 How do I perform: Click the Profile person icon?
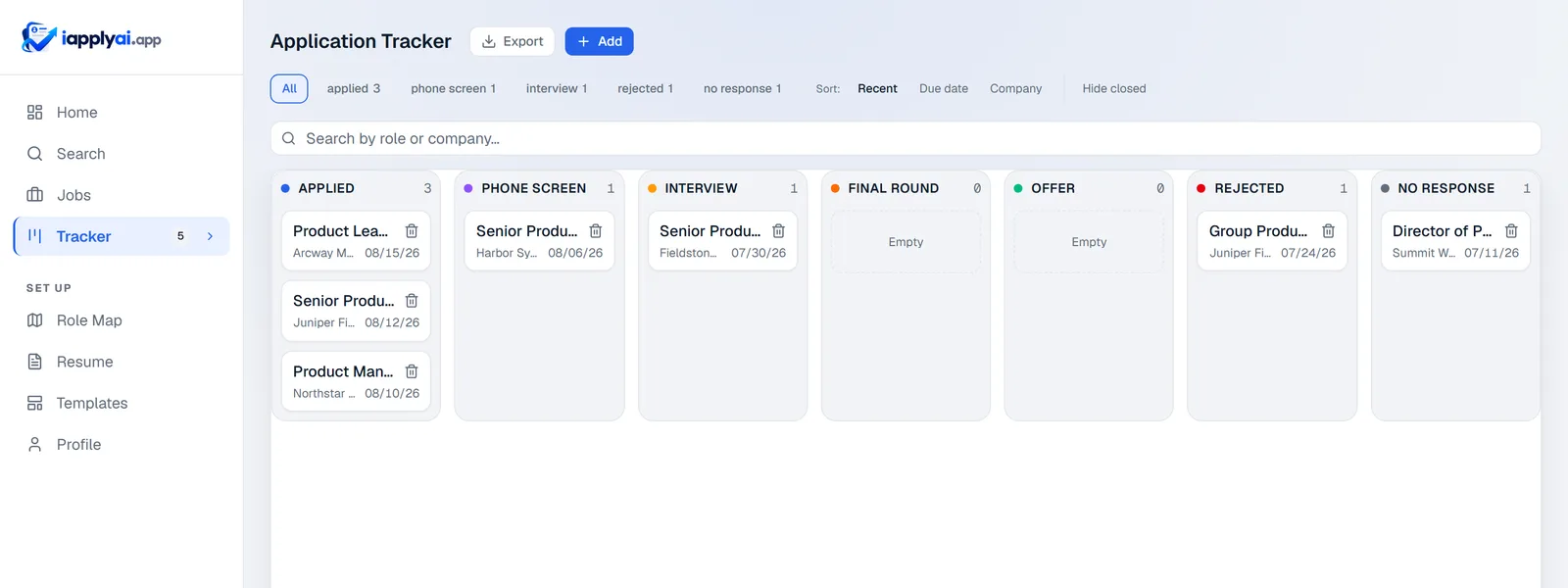(35, 444)
